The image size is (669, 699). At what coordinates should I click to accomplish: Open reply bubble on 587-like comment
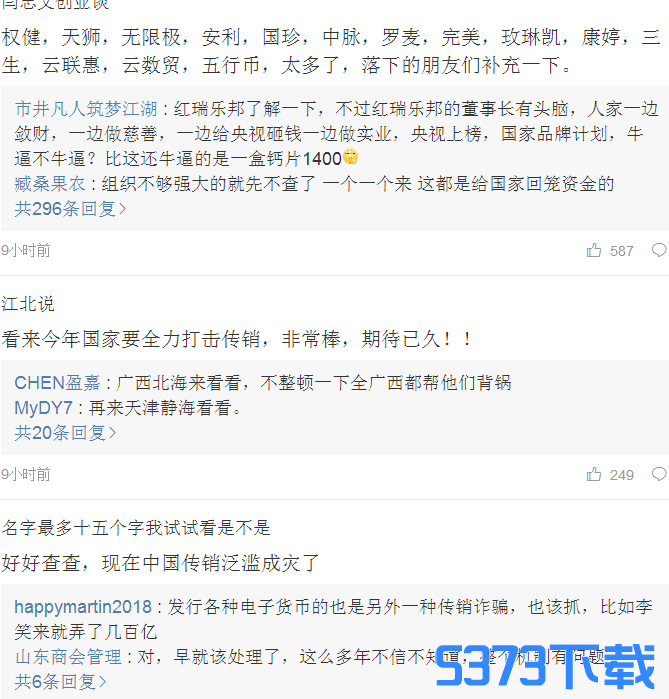[x=659, y=251]
